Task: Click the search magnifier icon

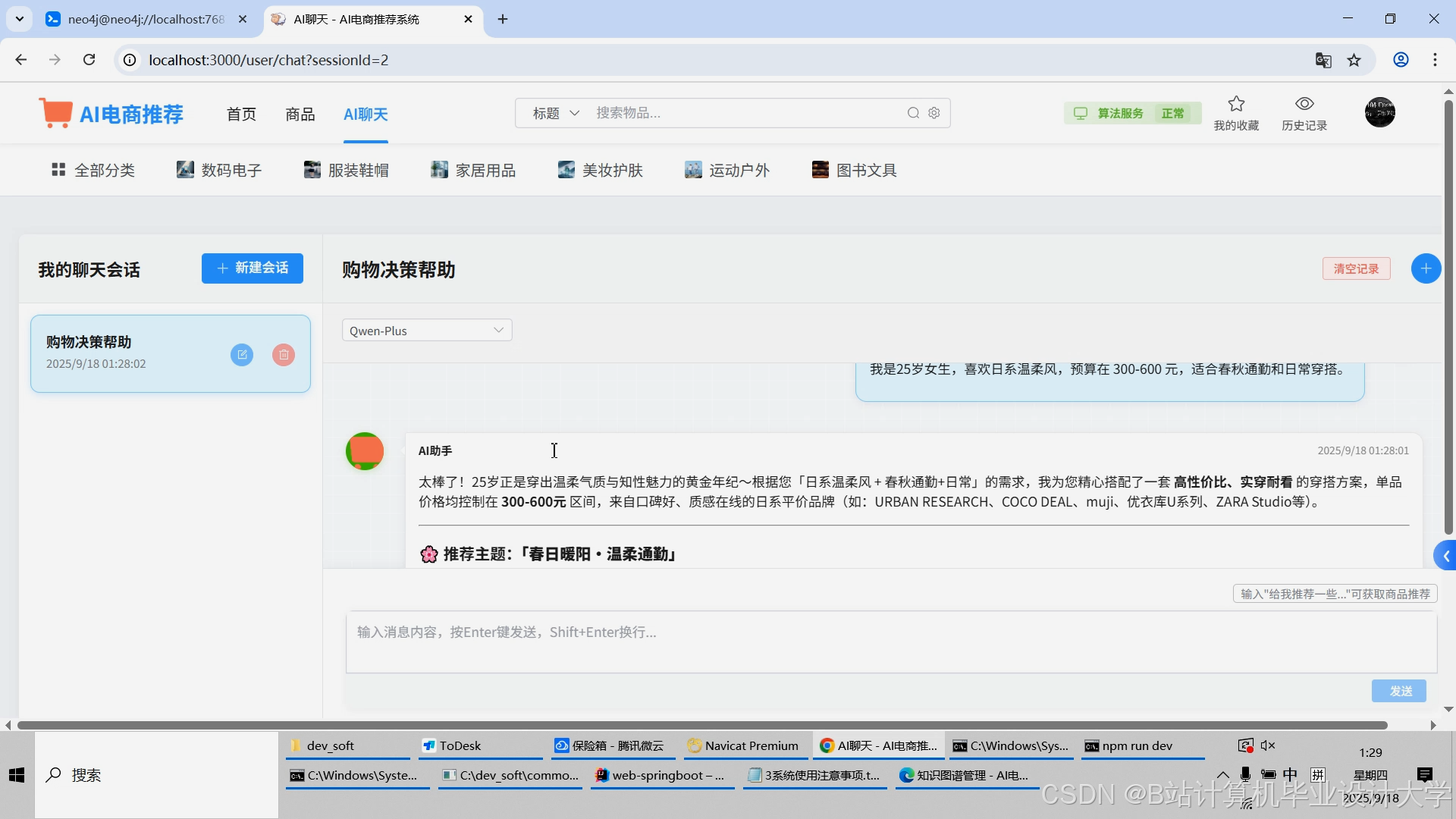Action: pos(913,113)
